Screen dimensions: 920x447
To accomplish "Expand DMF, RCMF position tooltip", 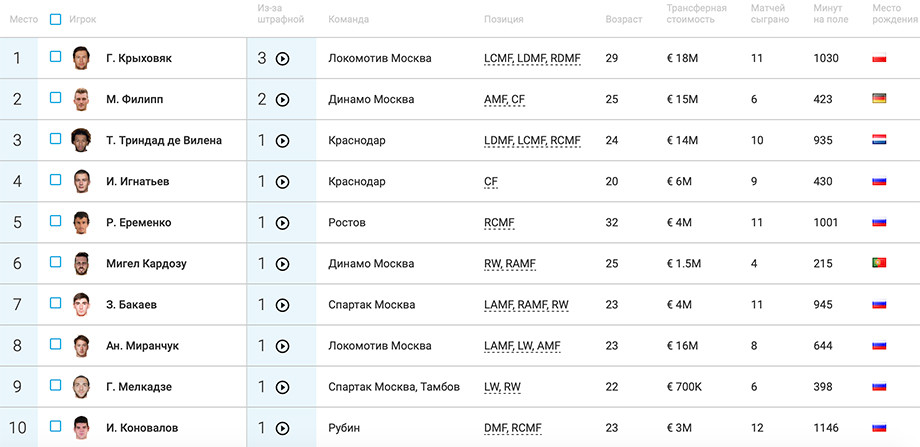I will pyautogui.click(x=513, y=428).
